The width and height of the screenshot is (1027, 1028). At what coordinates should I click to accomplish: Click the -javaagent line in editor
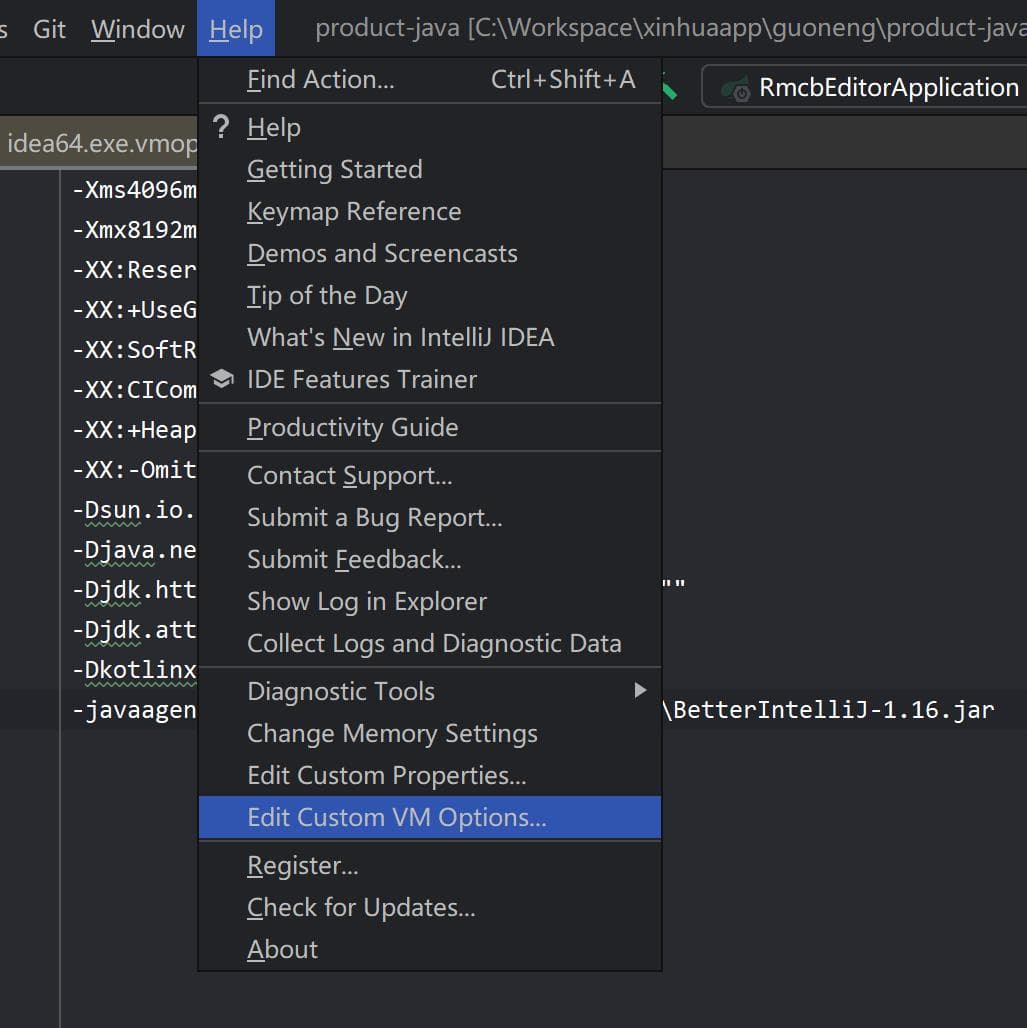134,710
